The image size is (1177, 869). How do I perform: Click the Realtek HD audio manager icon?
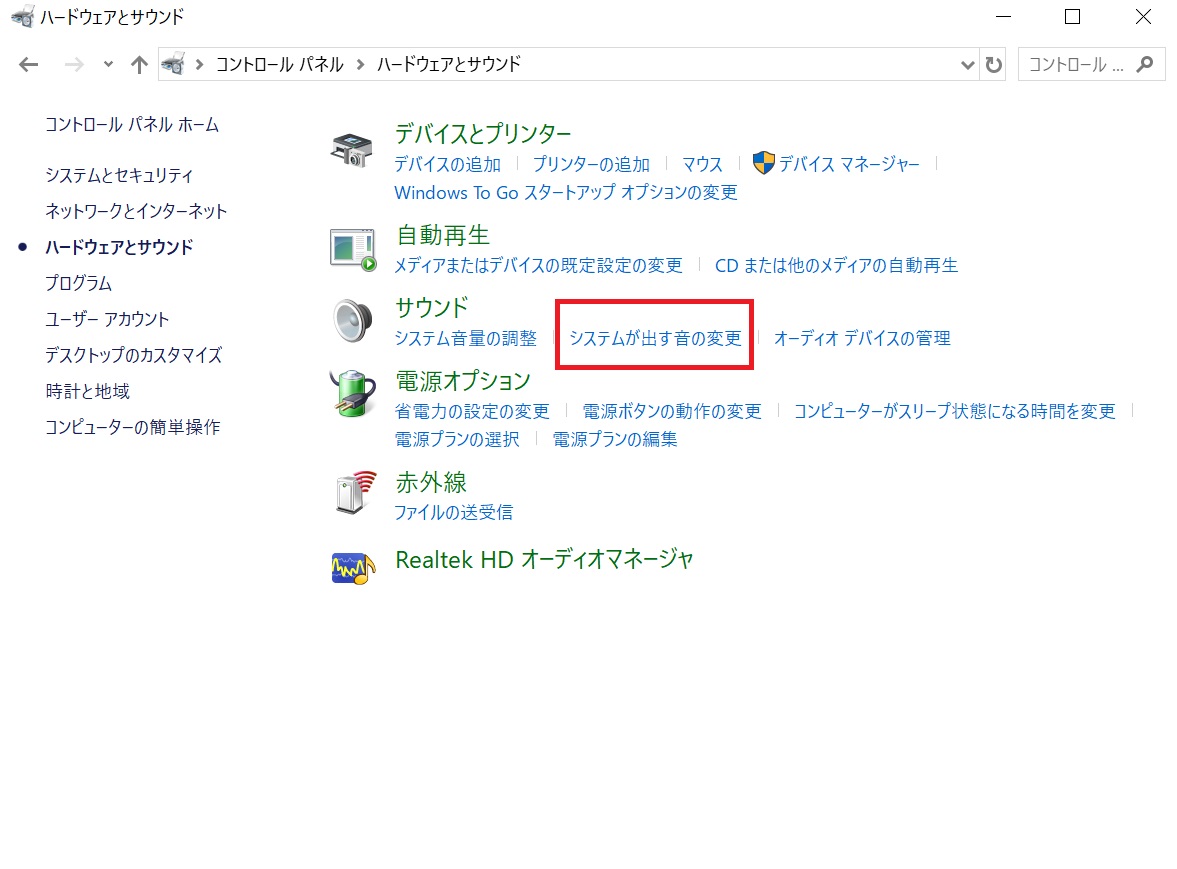[352, 566]
